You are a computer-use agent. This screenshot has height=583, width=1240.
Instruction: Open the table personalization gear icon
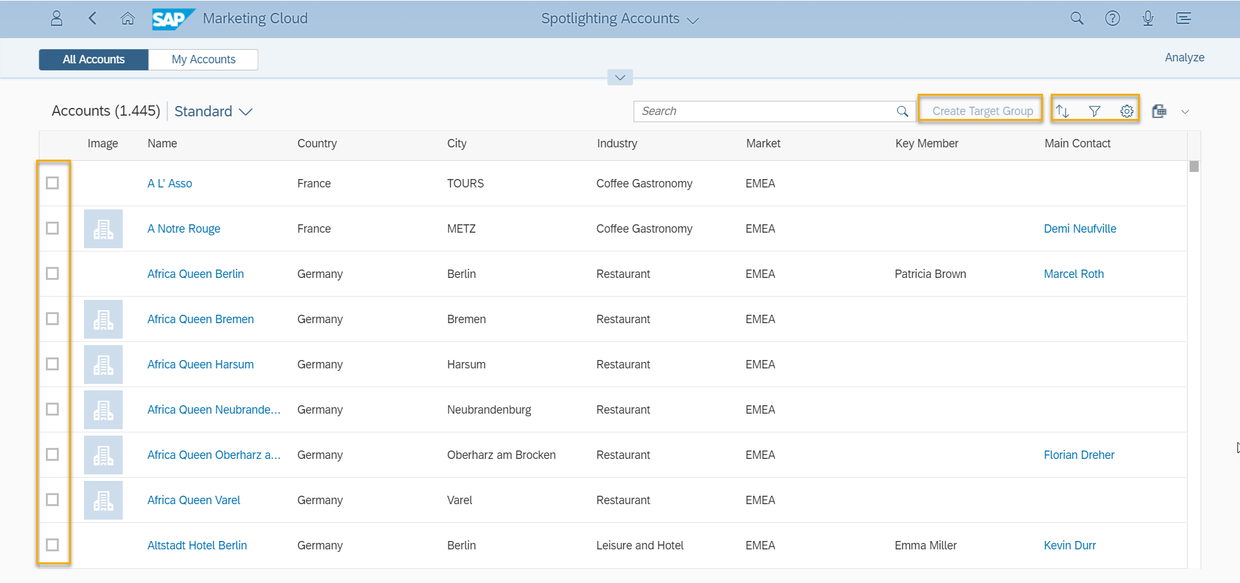click(1127, 111)
